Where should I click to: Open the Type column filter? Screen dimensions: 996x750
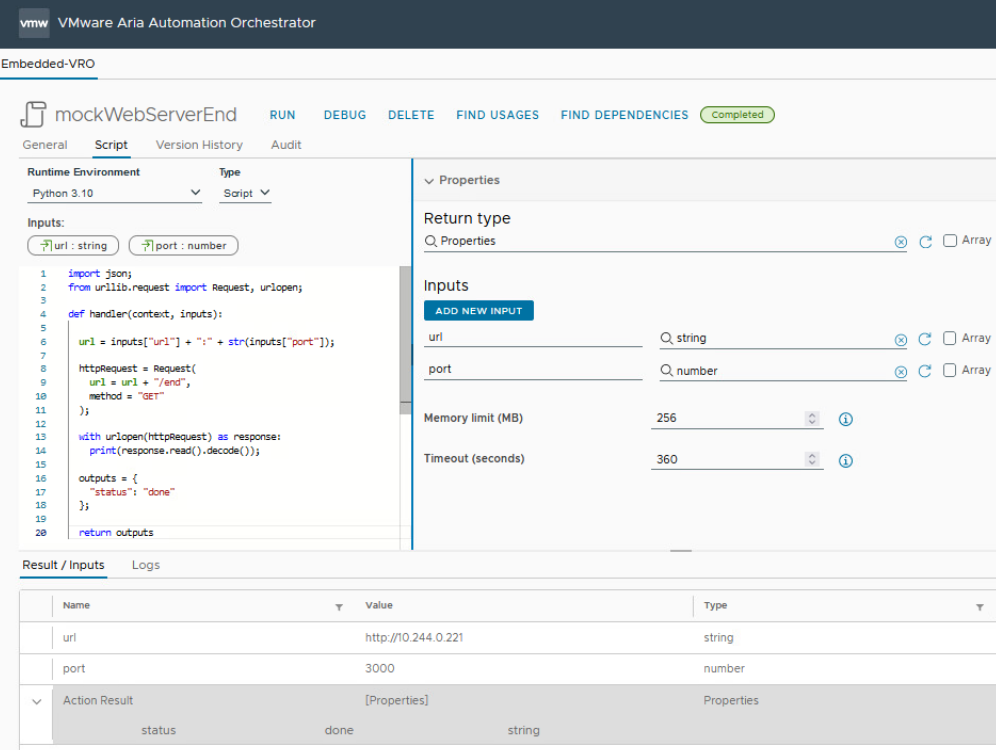click(979, 607)
